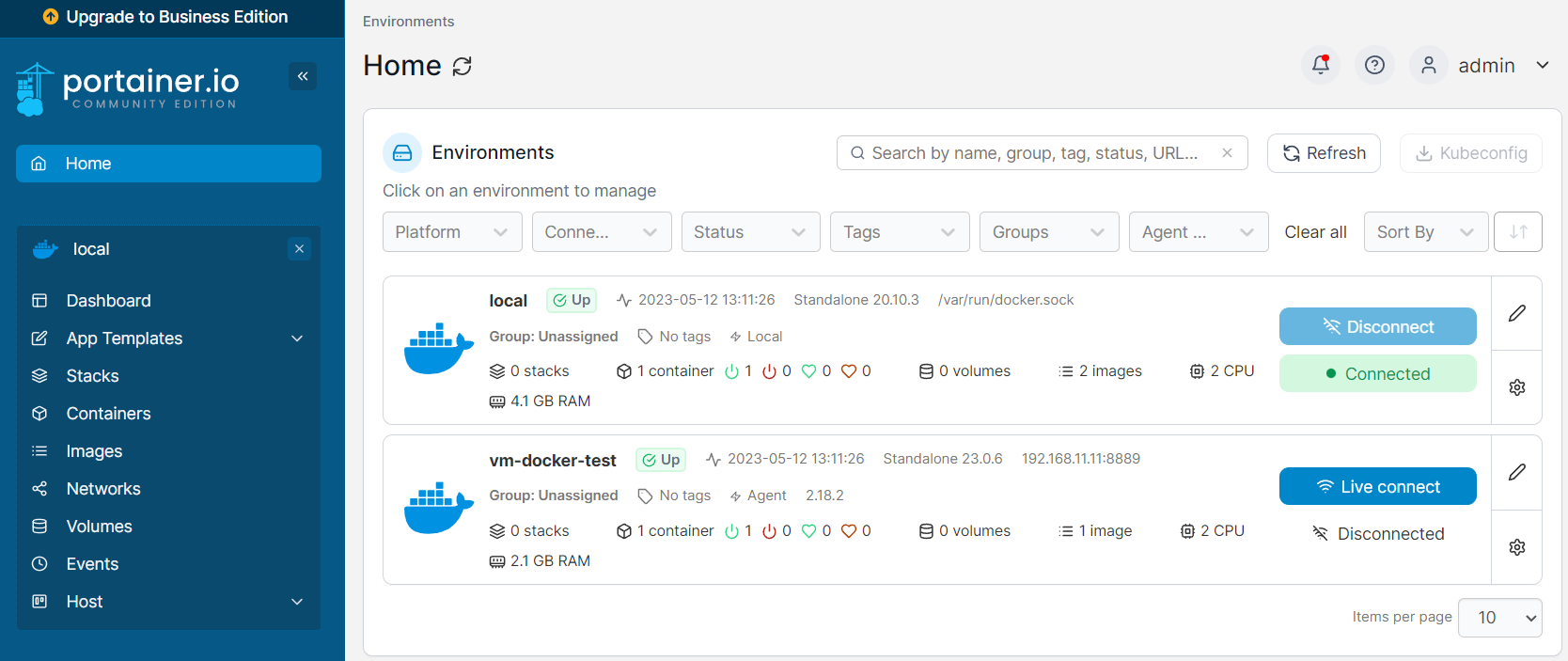
Task: Open the notifications bell icon
Action: (x=1321, y=65)
